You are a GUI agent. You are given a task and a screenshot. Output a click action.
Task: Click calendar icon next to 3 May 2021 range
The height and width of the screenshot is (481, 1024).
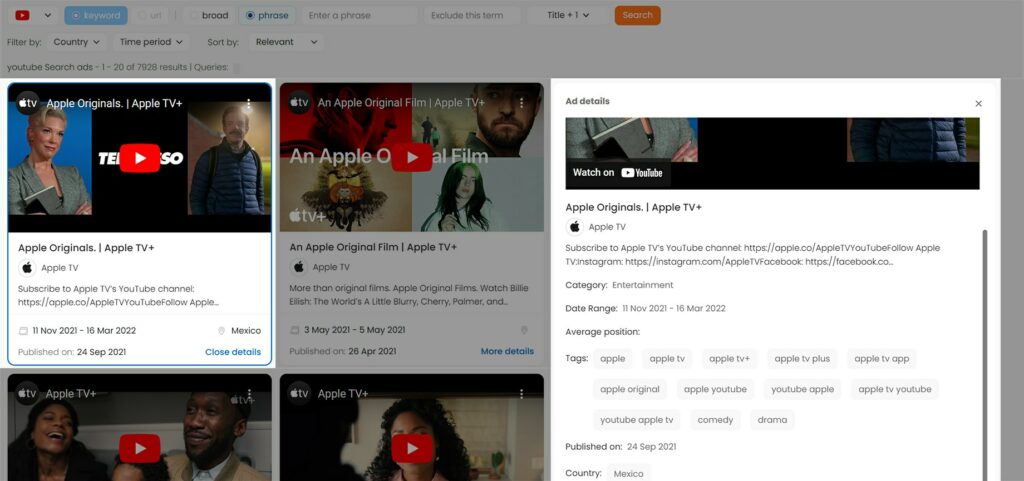(x=295, y=330)
